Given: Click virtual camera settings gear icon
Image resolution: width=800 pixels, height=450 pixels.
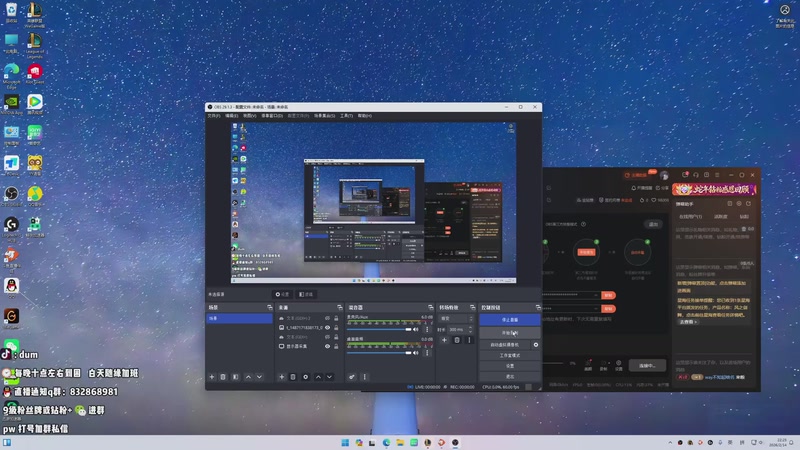Looking at the screenshot, I should coord(536,344).
